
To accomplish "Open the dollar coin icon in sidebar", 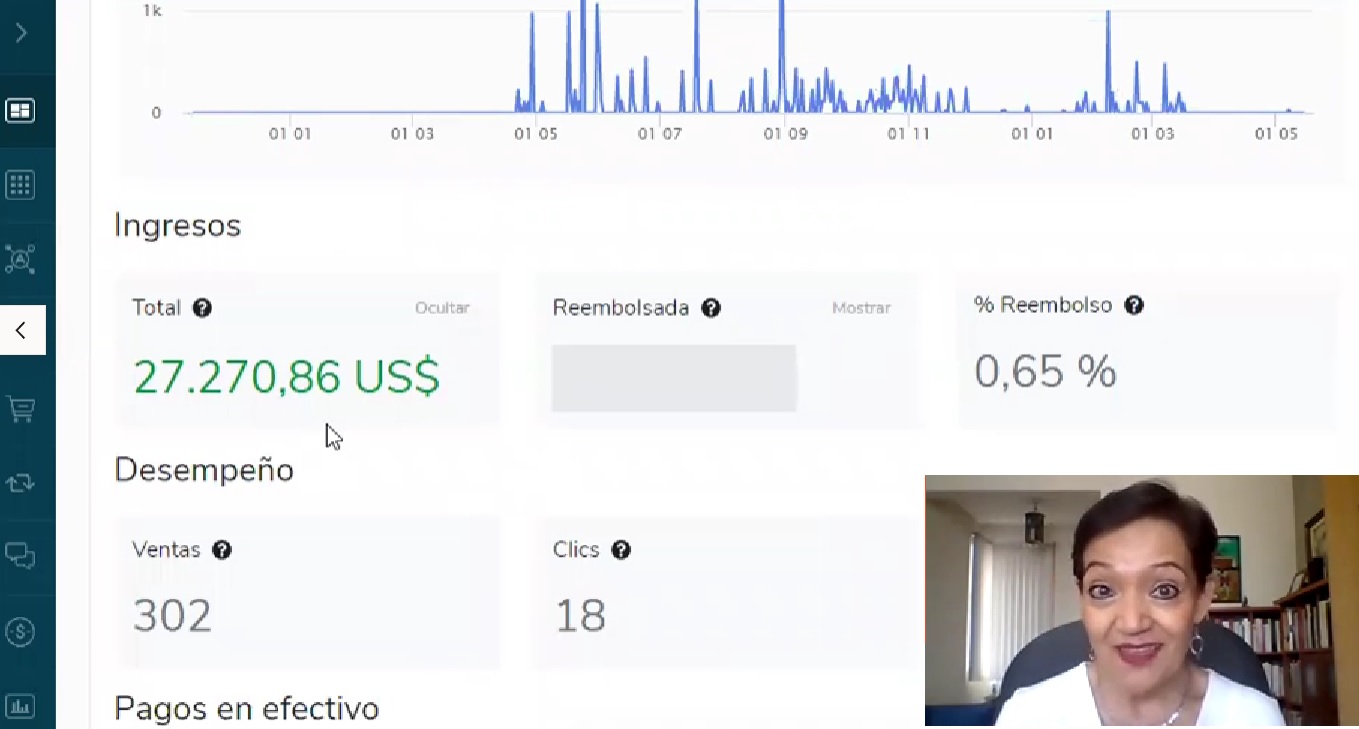I will click(20, 631).
